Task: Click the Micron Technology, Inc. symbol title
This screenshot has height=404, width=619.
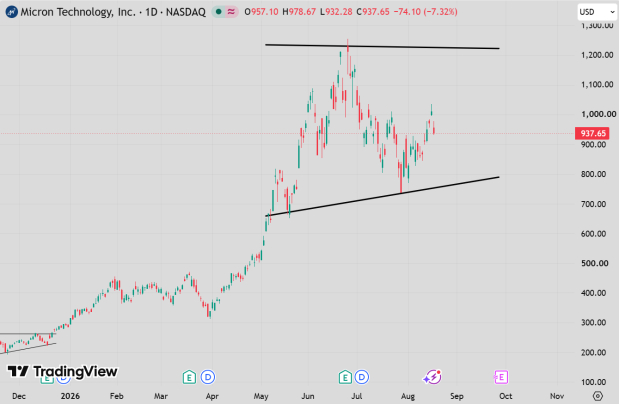Action: tap(78, 12)
